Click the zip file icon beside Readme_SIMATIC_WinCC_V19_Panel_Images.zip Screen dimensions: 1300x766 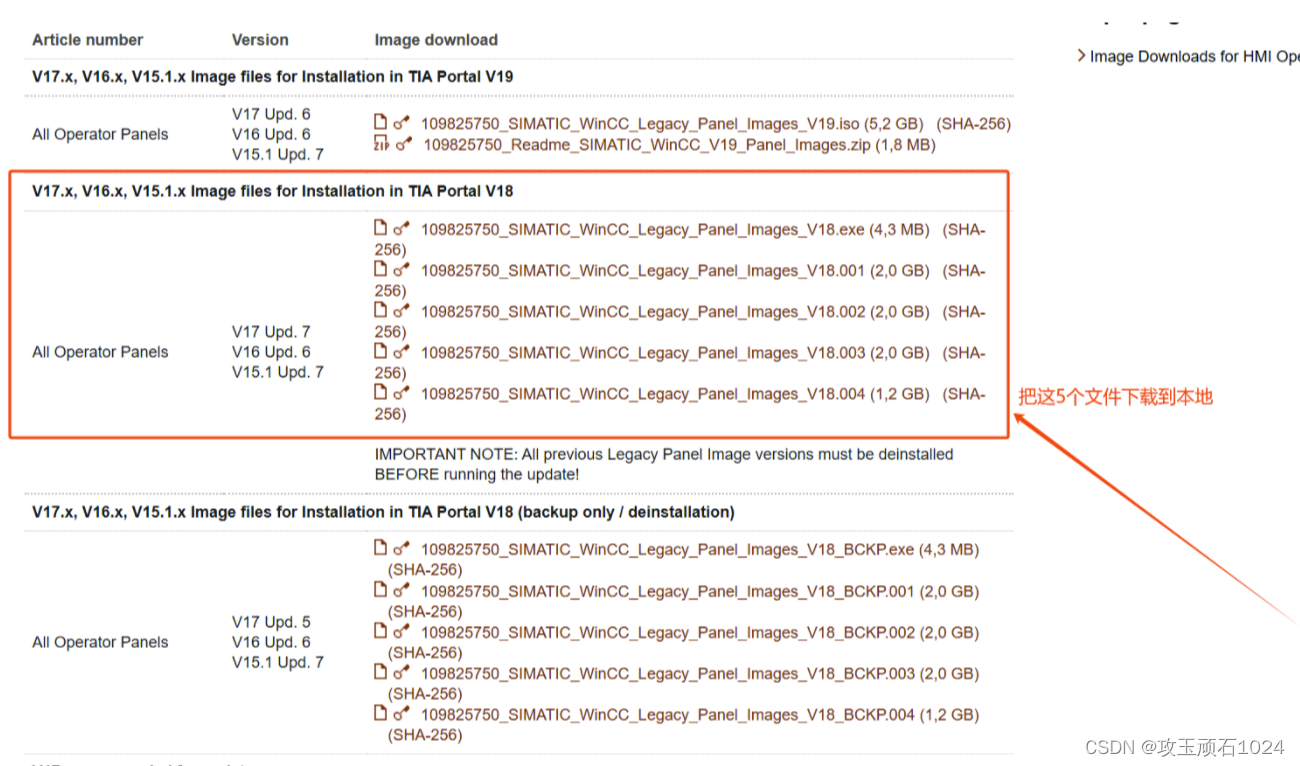pos(381,143)
